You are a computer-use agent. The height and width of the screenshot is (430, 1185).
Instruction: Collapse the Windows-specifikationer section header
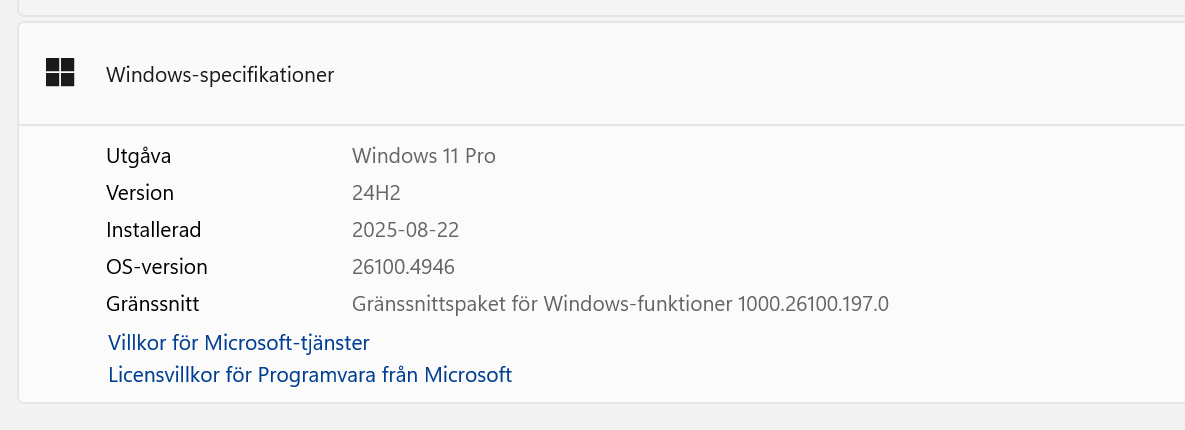[x=602, y=74]
